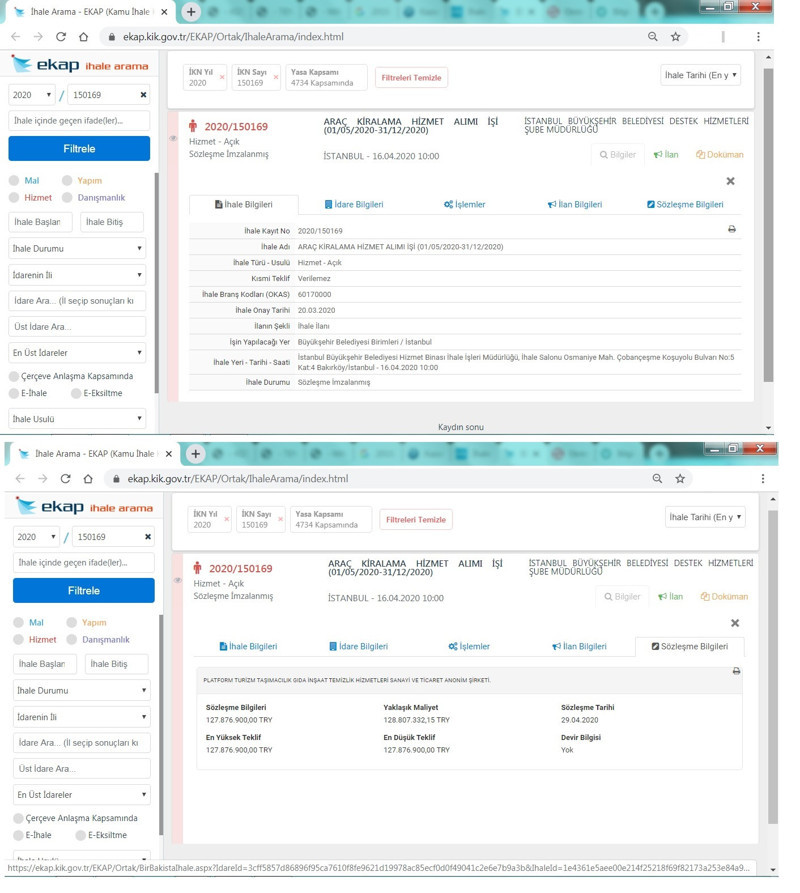800x893 pixels.
Task: Click Filtrele button in bottom window
Action: coord(84,590)
